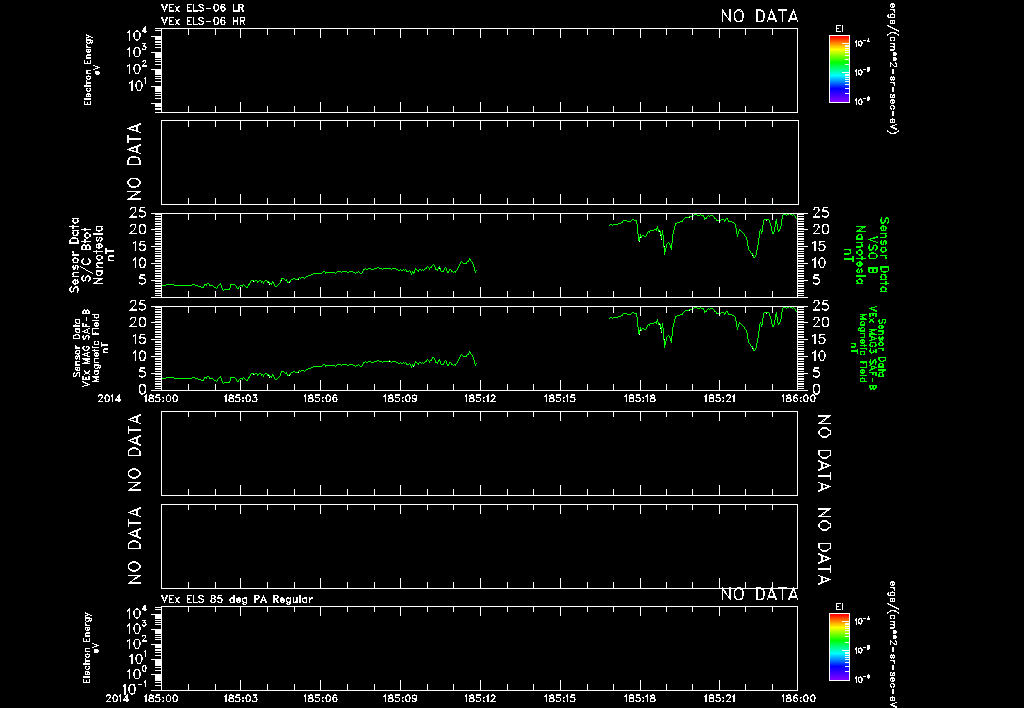Image resolution: width=1024 pixels, height=708 pixels.
Task: Click the 'VEx ELS-06 HR' title text
Action: 203,22
